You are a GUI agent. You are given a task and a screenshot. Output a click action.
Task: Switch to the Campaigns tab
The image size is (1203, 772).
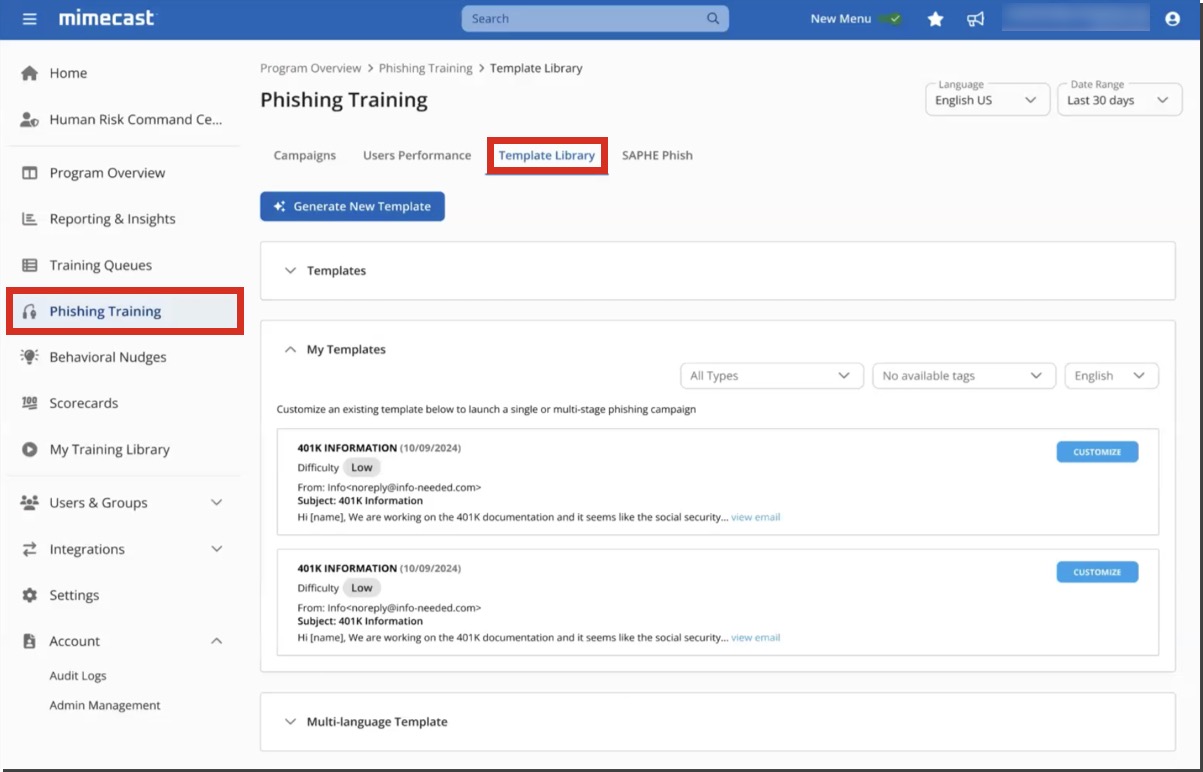tap(305, 155)
